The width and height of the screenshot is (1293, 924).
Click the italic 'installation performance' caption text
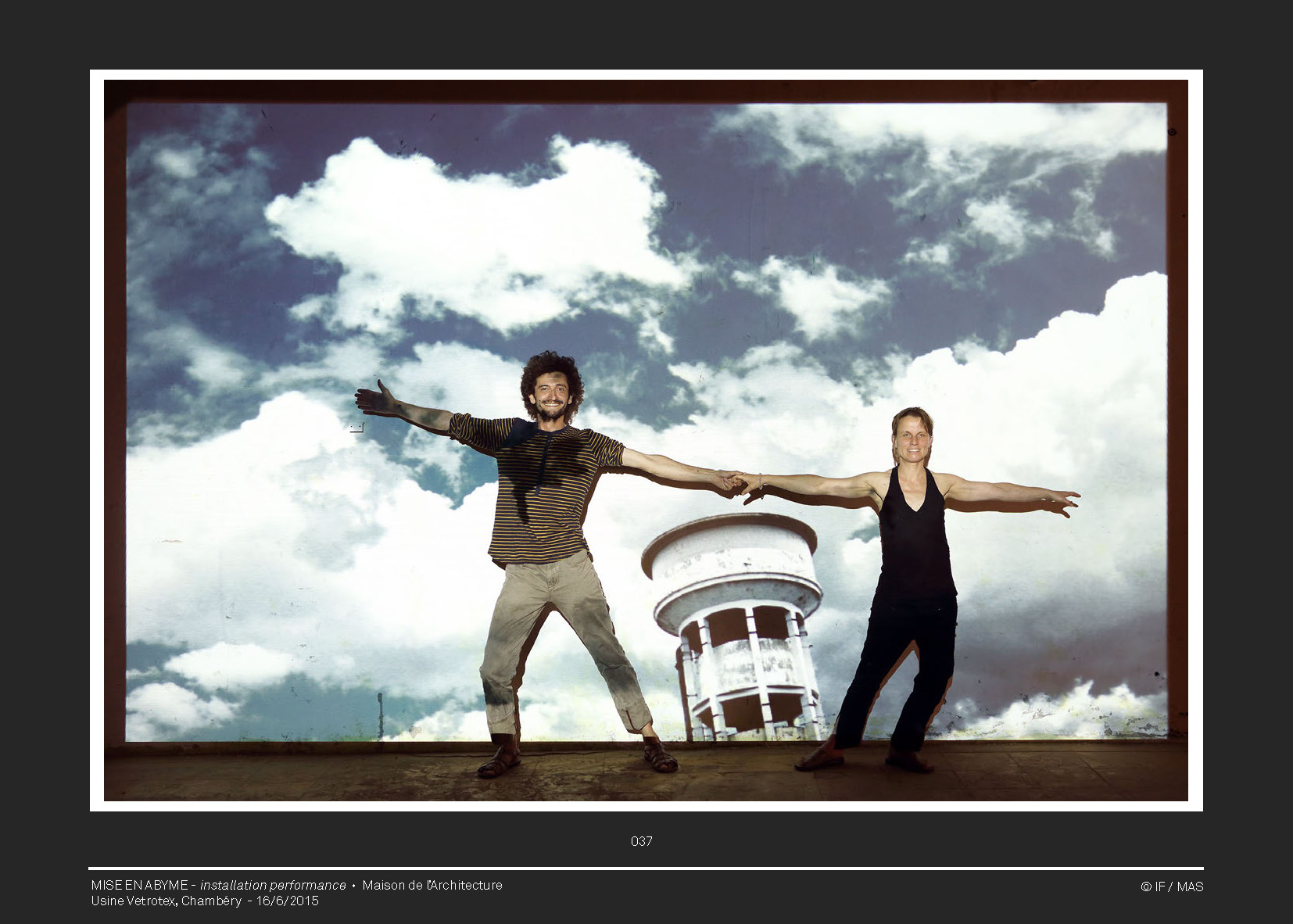tap(273, 885)
